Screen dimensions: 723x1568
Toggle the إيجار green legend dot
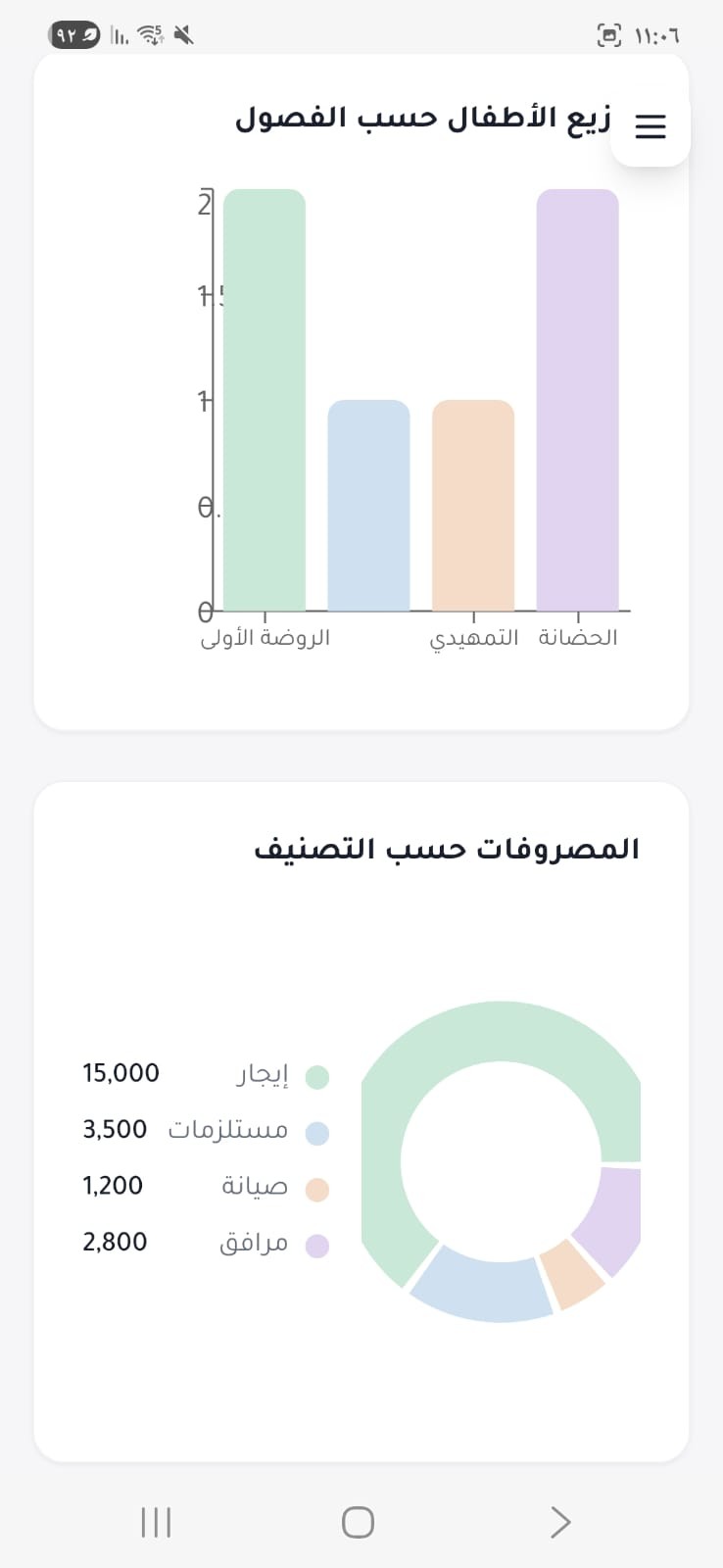tap(316, 1077)
